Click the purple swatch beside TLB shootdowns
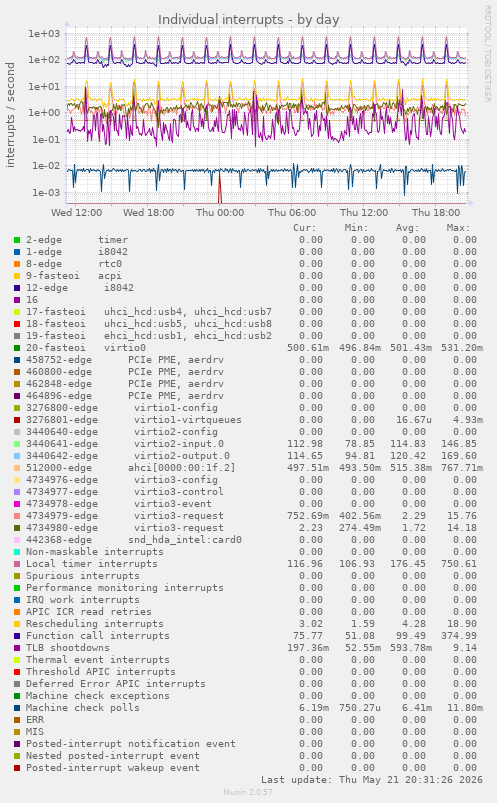Viewport: 497px width, 803px height. 17,648
